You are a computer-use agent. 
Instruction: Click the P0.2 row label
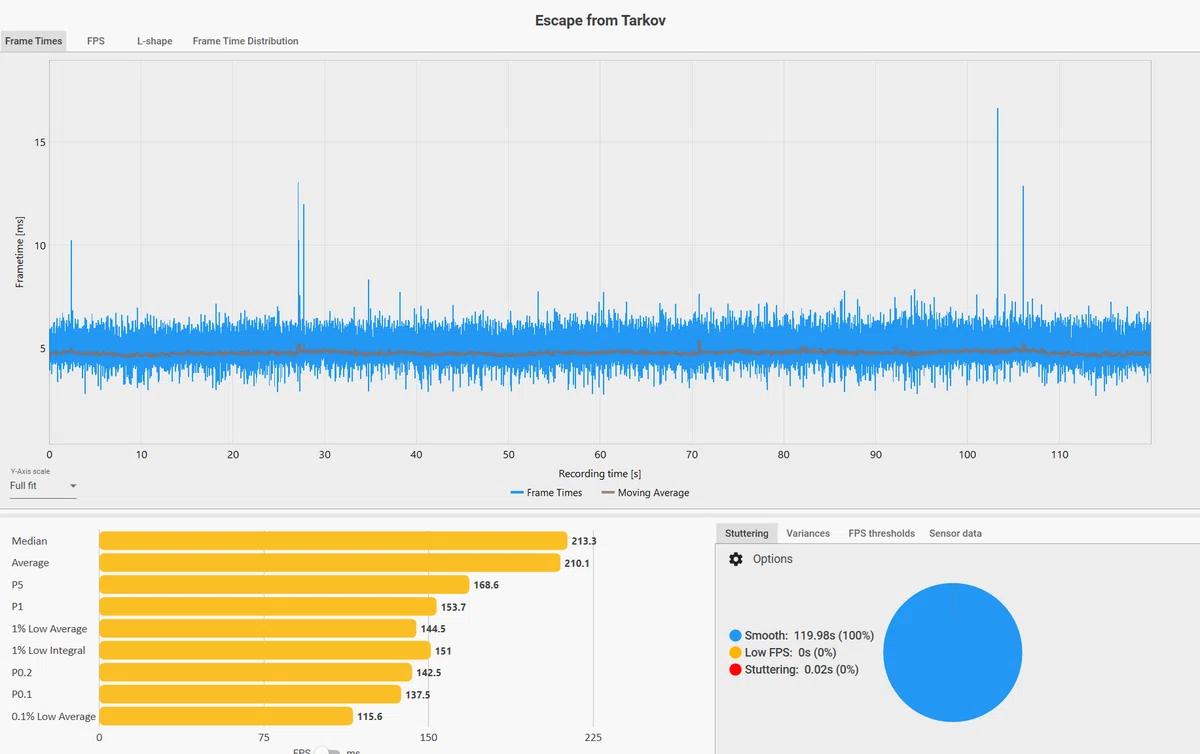pos(24,673)
